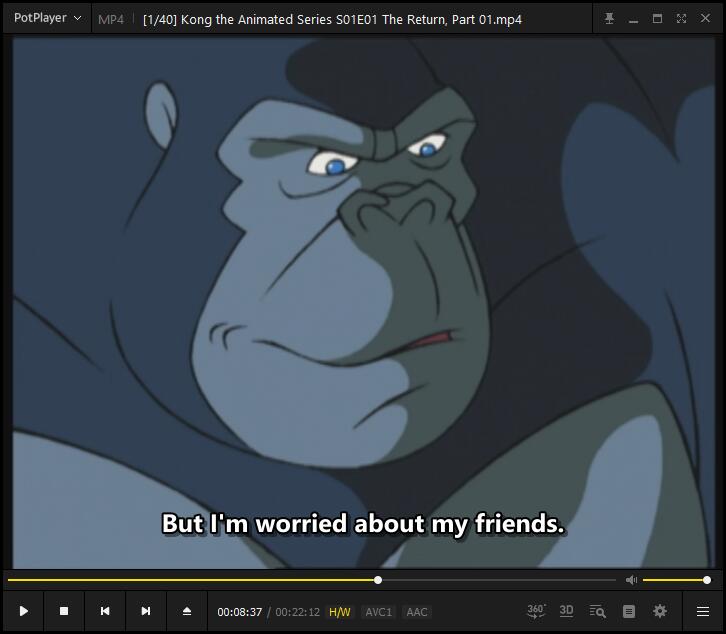Maximize the PotPlayer window
This screenshot has height=634, width=726.
tap(657, 19)
